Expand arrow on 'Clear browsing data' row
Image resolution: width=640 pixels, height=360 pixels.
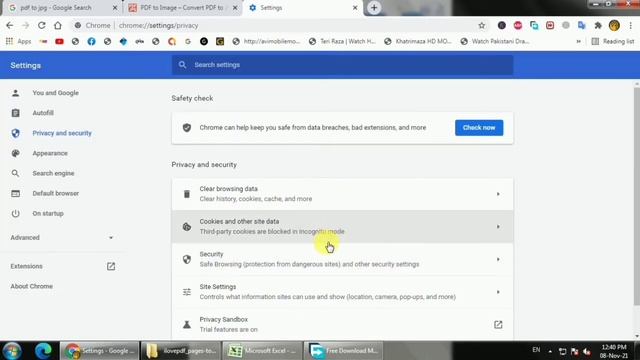click(498, 194)
